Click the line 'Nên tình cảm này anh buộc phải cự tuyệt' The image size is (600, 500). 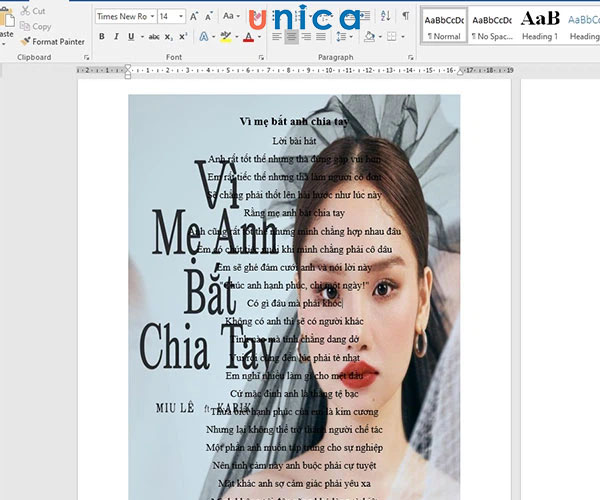[x=294, y=466]
